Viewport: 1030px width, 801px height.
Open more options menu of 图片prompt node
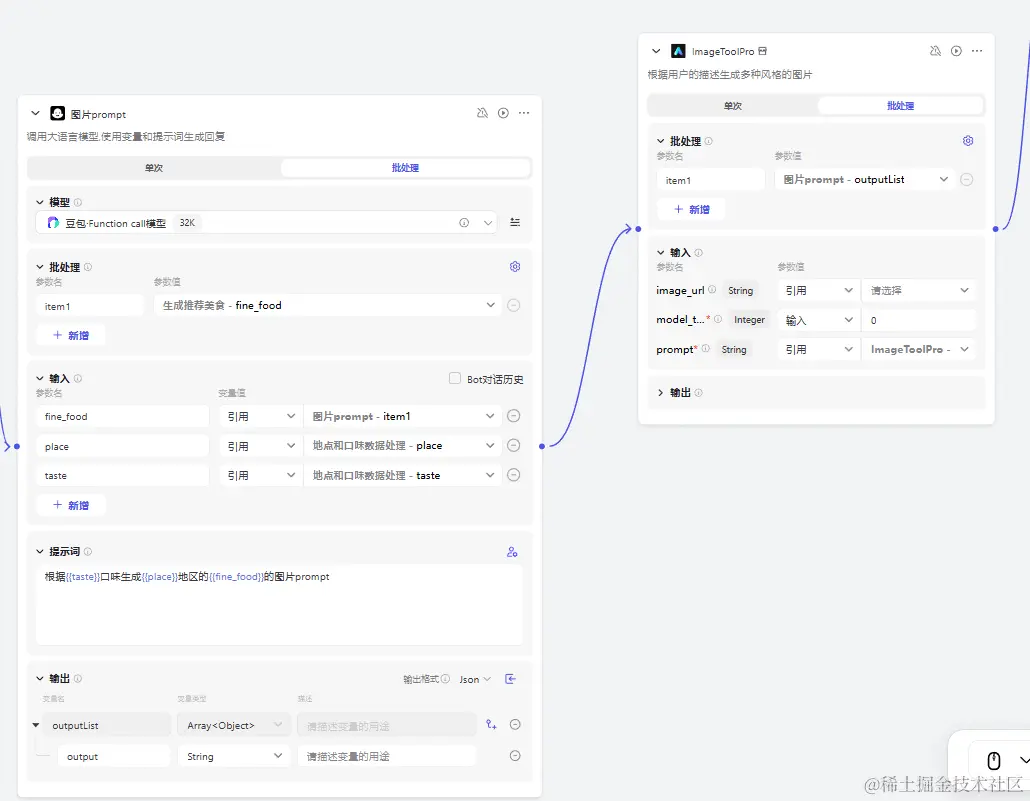[x=524, y=113]
